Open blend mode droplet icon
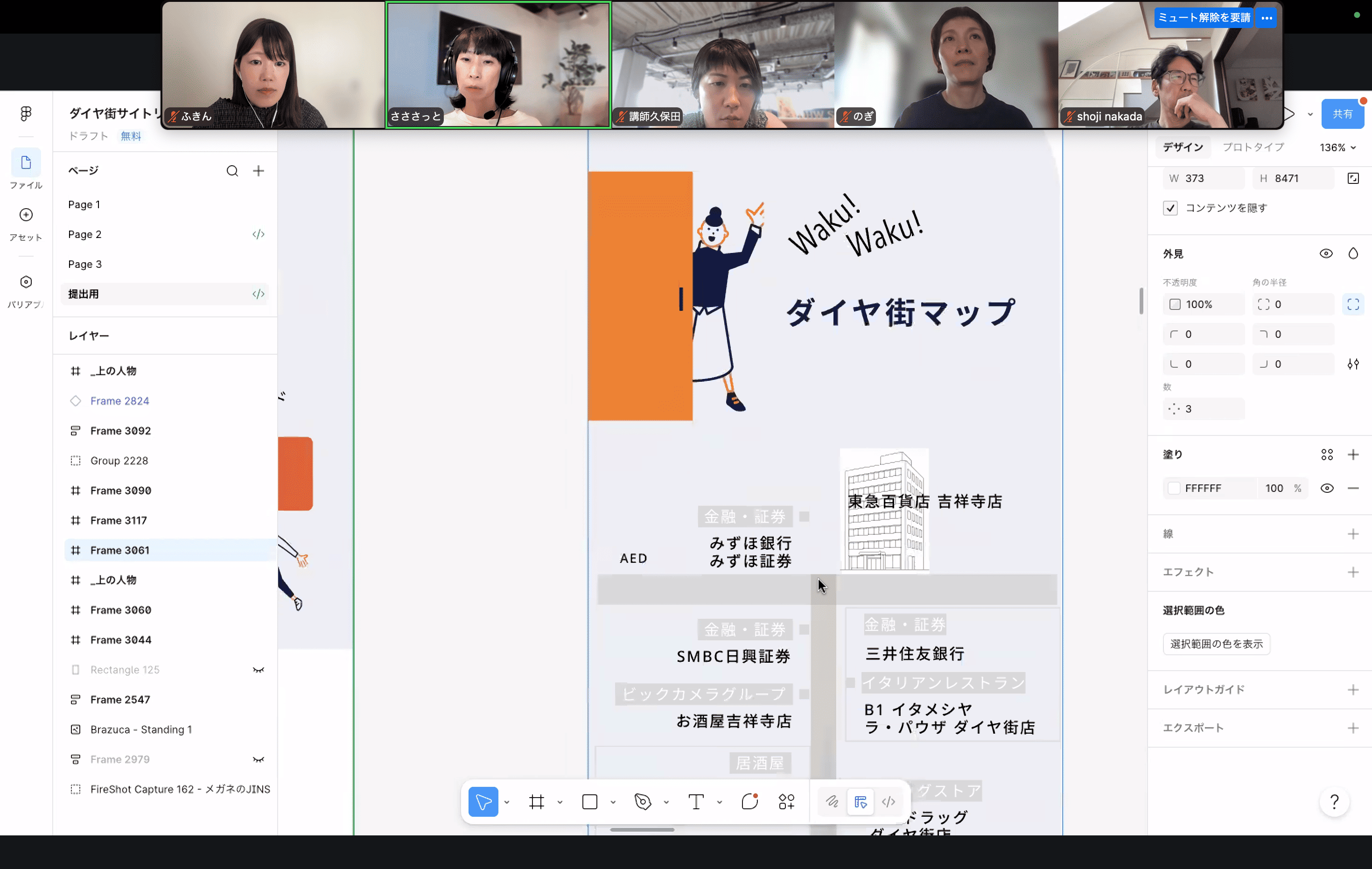 (x=1353, y=253)
